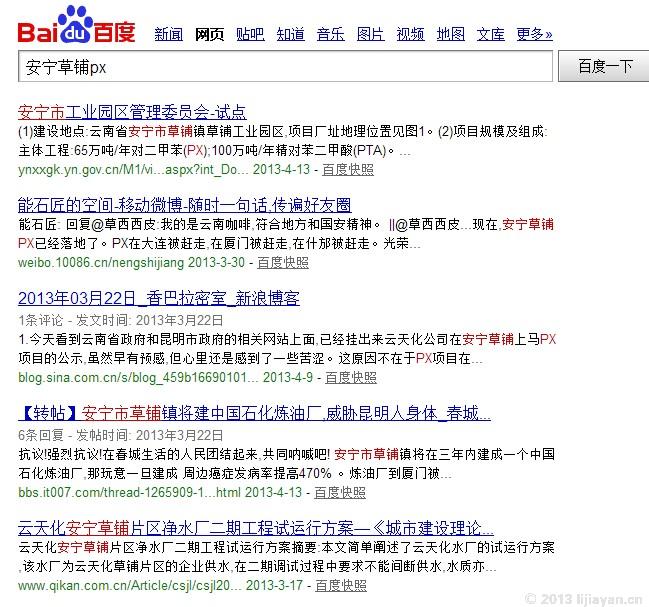
Task: Expand the 更多» link
Action: [x=534, y=34]
